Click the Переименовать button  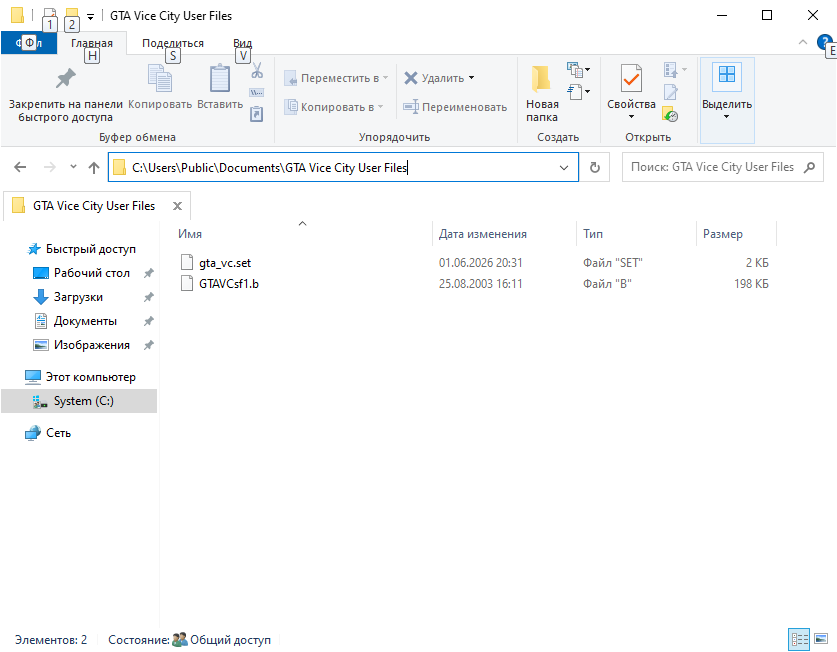pyautogui.click(x=455, y=107)
